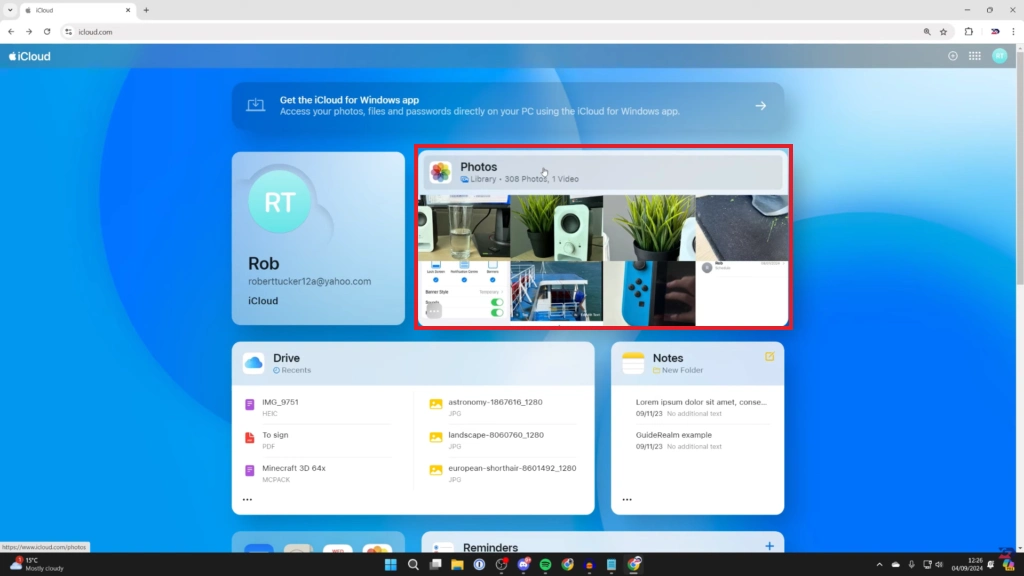
Task: Show hidden system tray icons
Action: click(879, 564)
